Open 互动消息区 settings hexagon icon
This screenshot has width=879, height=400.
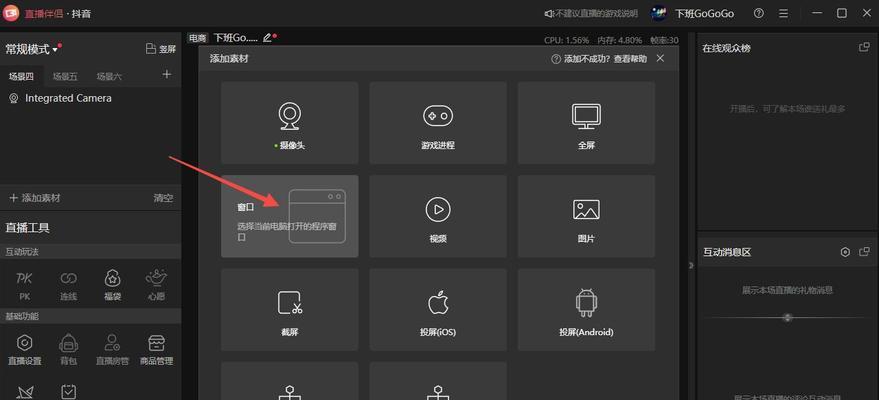(845, 252)
